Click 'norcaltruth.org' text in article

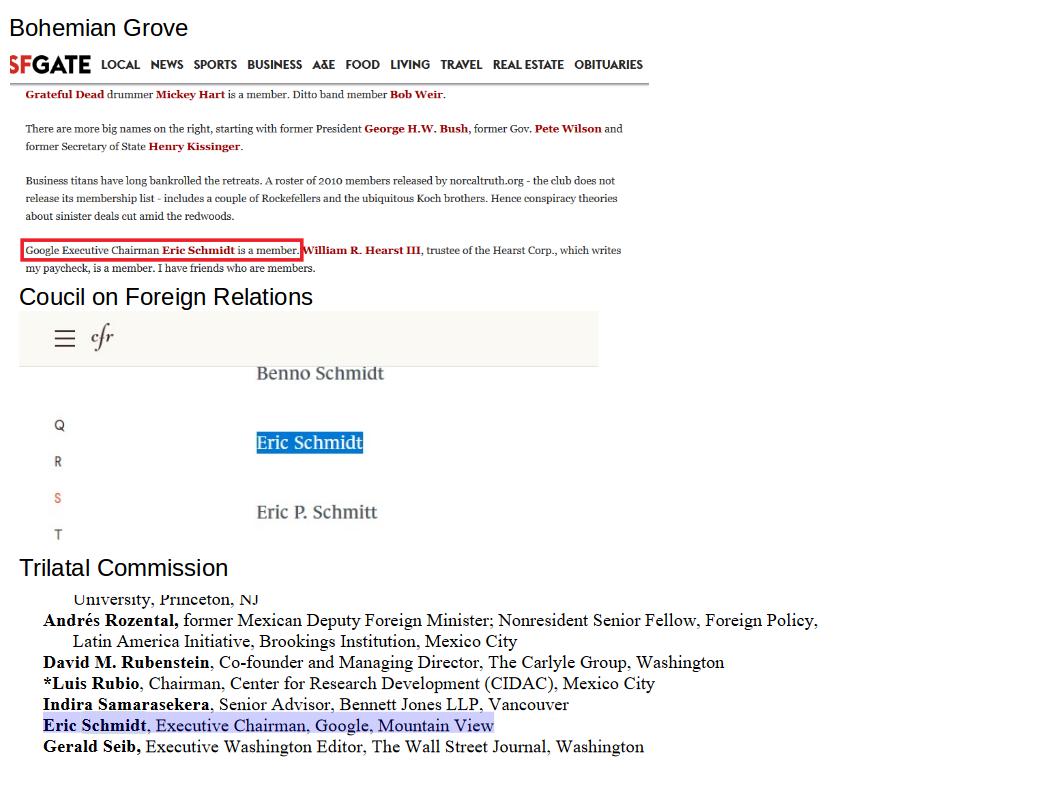coord(486,181)
